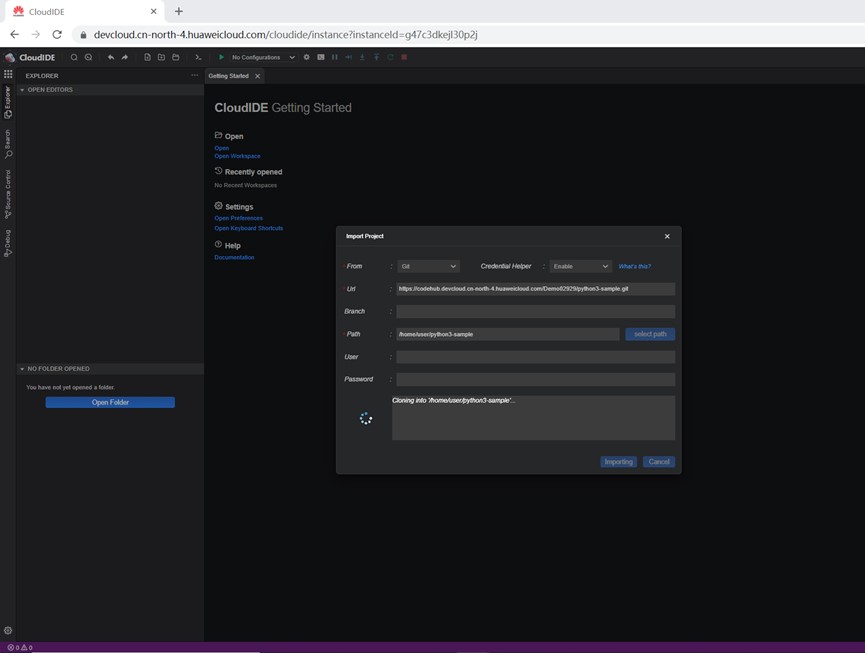Collapse the No Folder Opened section
Viewport: 865px width, 653px height.
(57, 369)
